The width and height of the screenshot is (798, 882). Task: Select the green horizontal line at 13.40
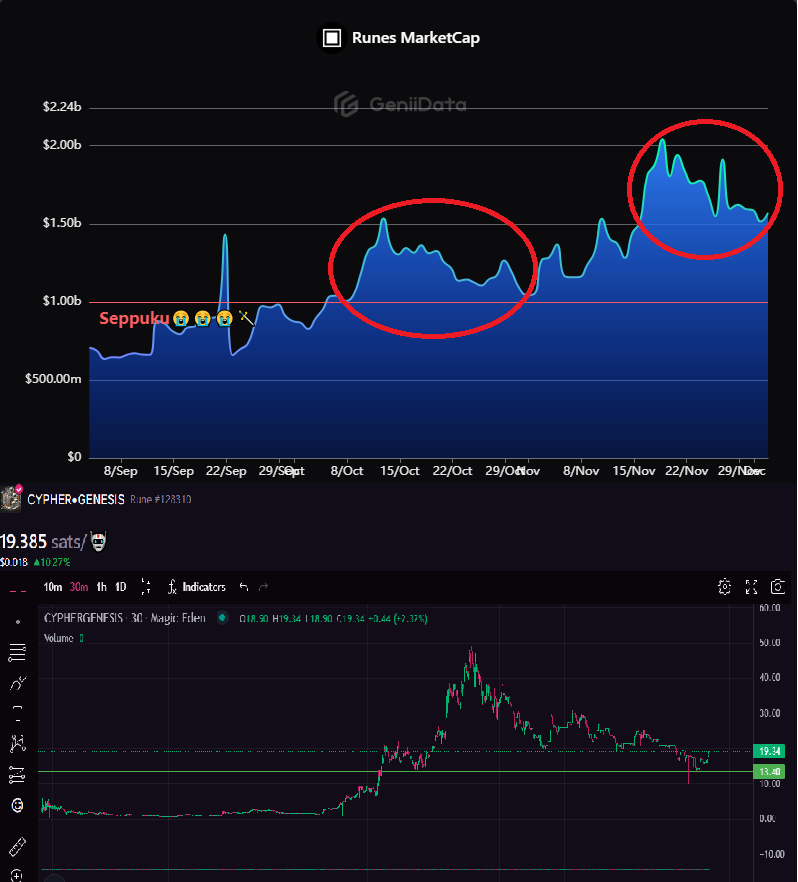tap(394, 771)
